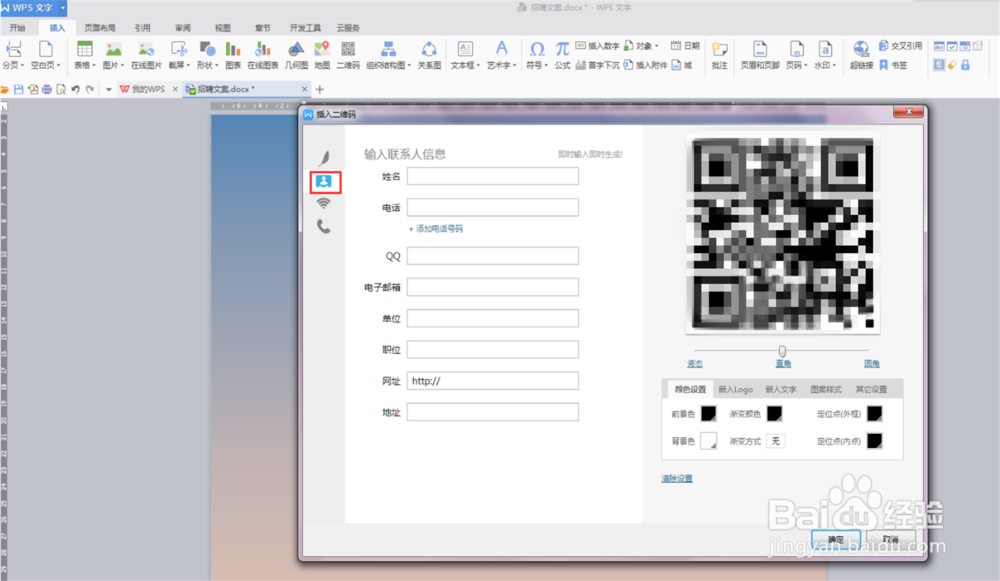Switch to the 图案样式 settings tab

(x=826, y=389)
